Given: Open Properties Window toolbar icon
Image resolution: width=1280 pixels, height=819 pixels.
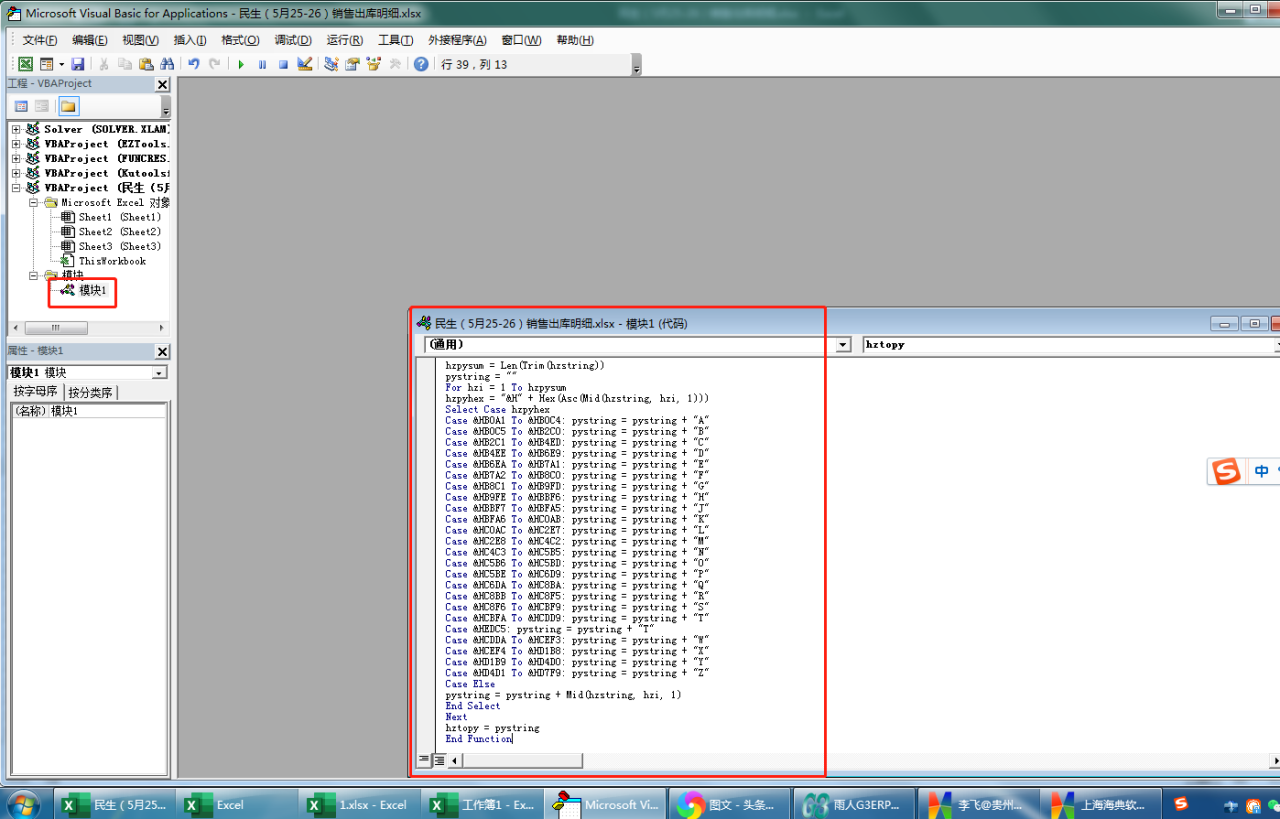Looking at the screenshot, I should 352,64.
